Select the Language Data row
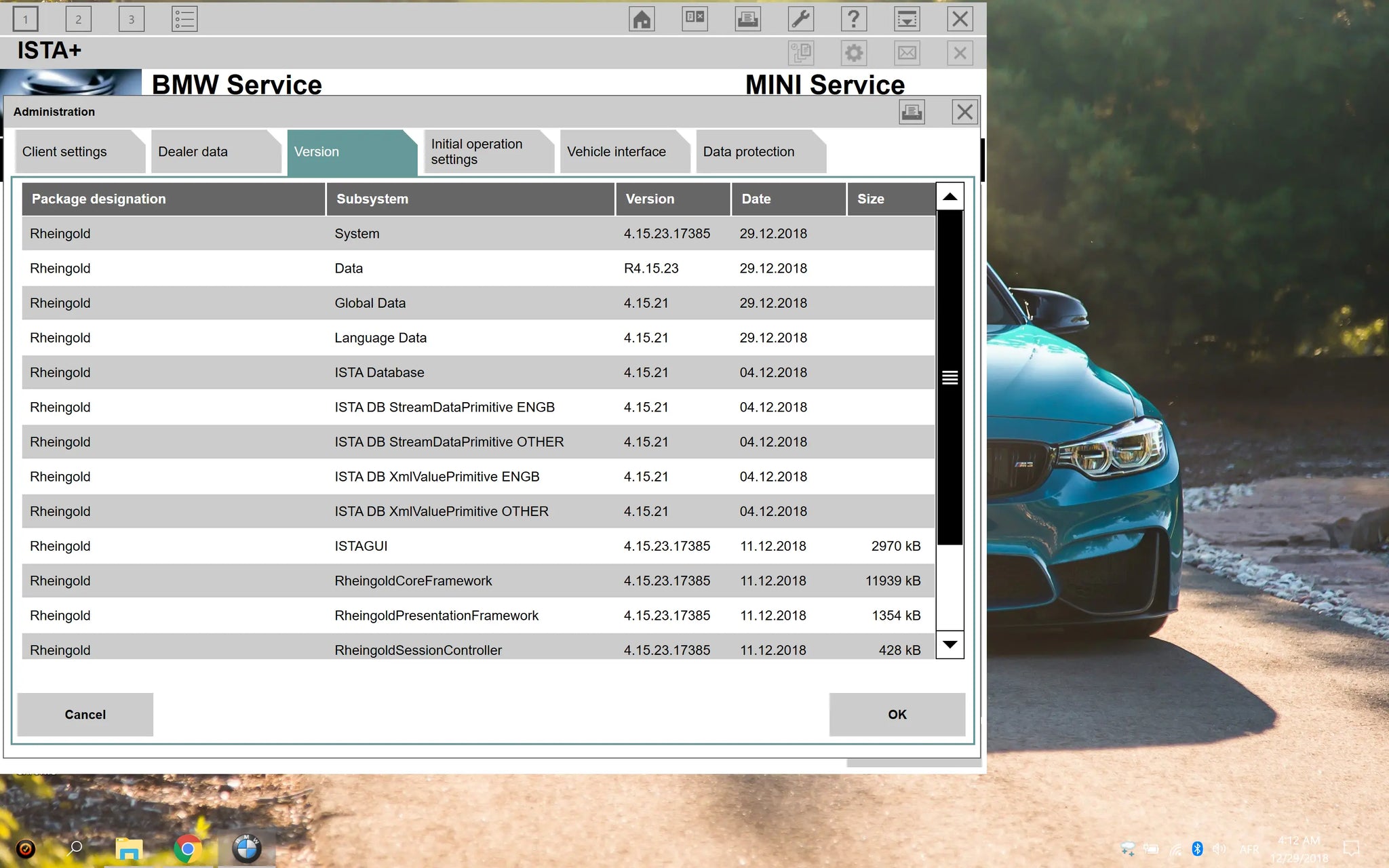The height and width of the screenshot is (868, 1389). pyautogui.click(x=478, y=338)
